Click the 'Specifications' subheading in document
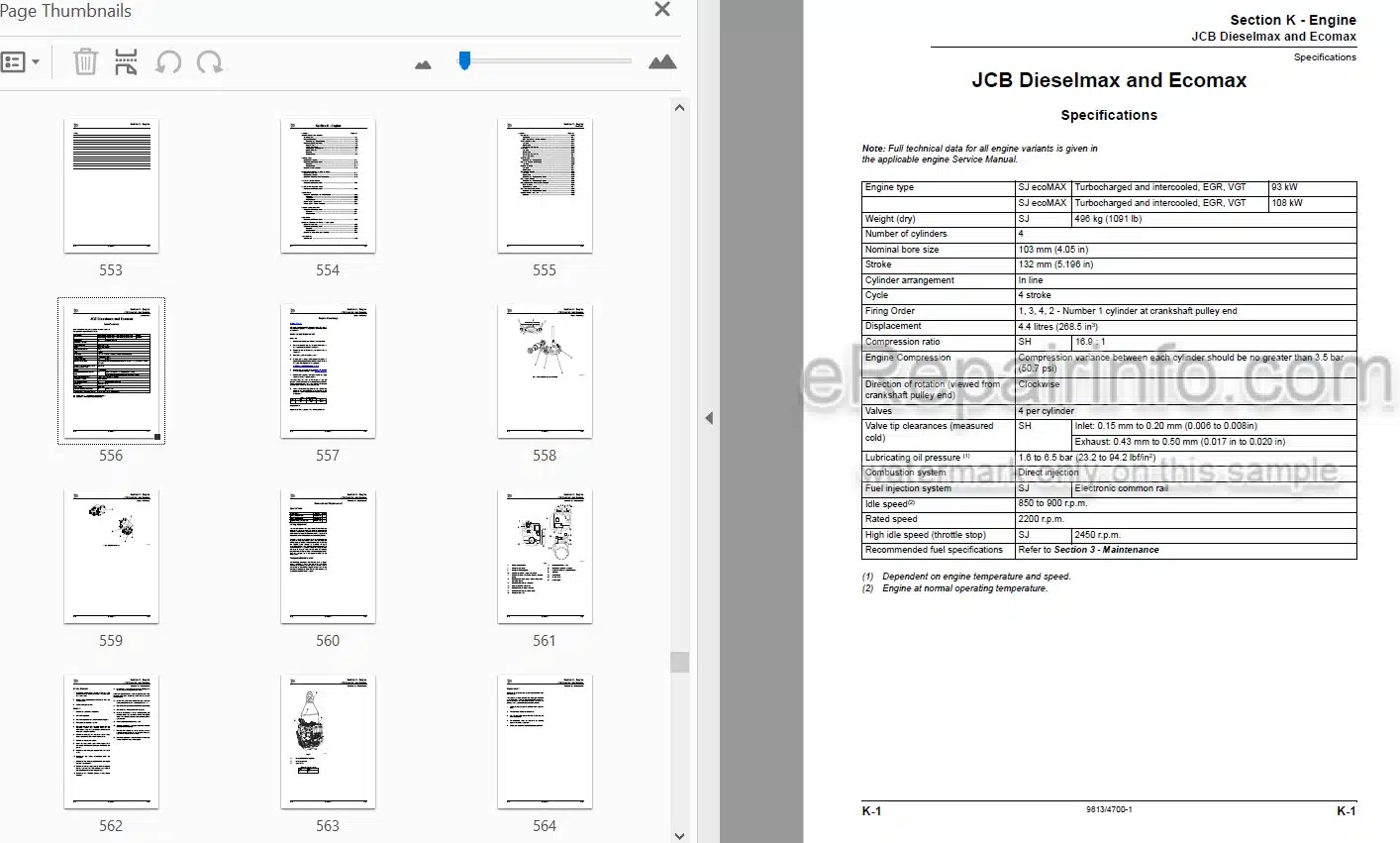 [1109, 115]
